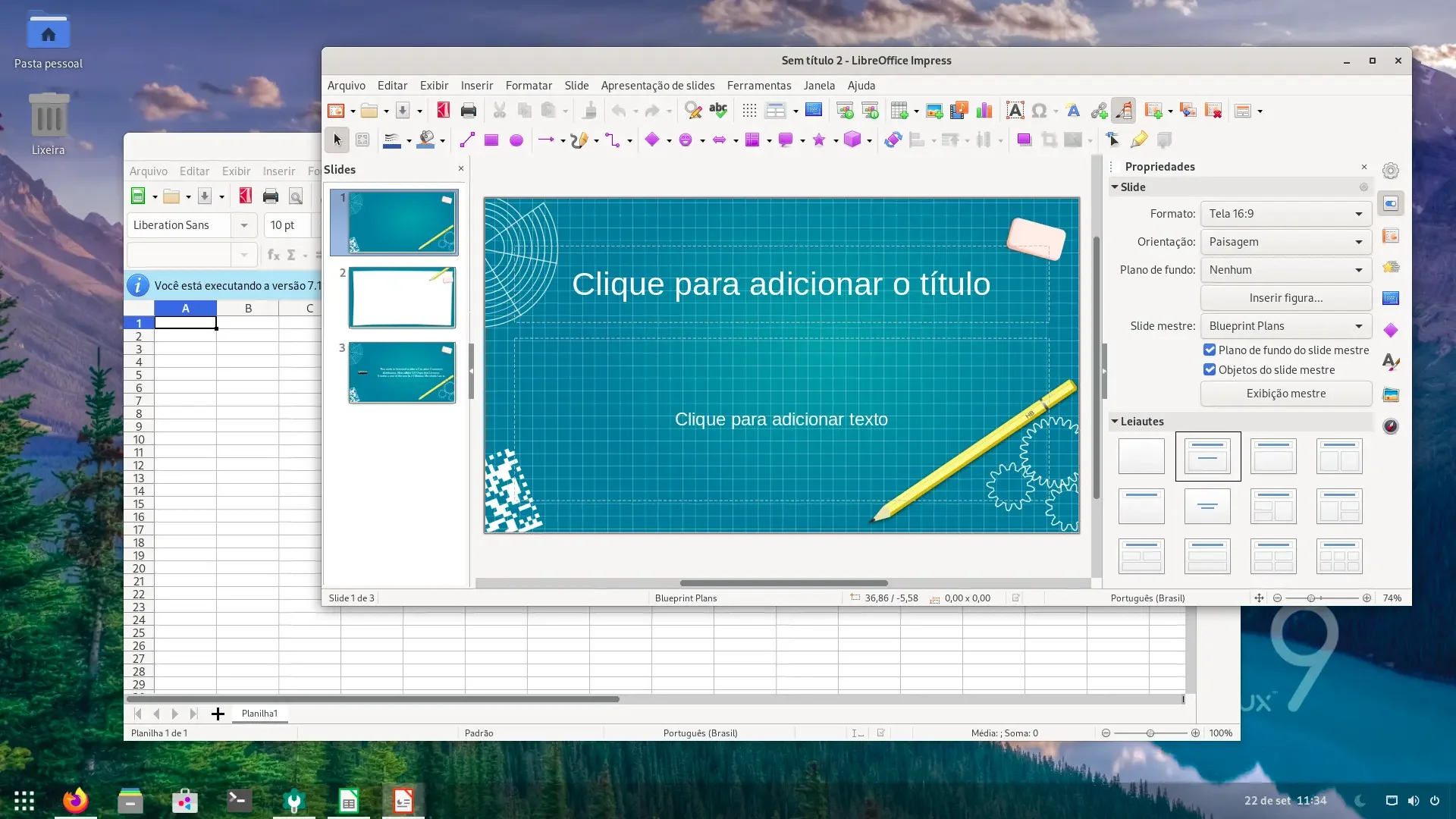Click Impress horizontal scrollbar thumb
This screenshot has width=1456, height=819.
[x=783, y=583]
